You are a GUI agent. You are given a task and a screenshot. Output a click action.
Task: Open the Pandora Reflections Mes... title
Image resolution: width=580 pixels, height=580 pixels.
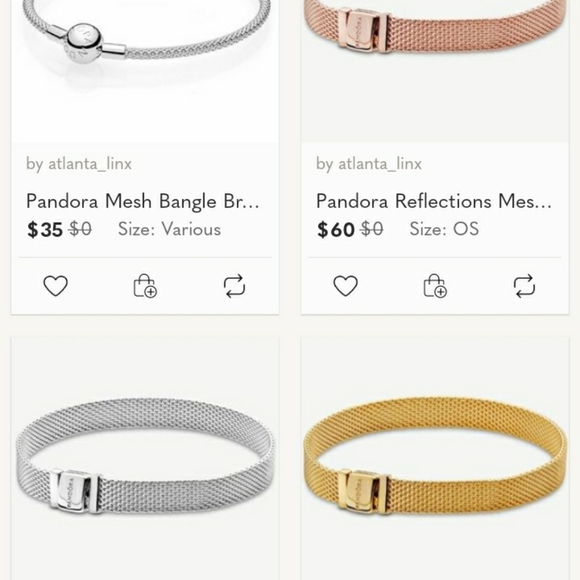pos(434,202)
